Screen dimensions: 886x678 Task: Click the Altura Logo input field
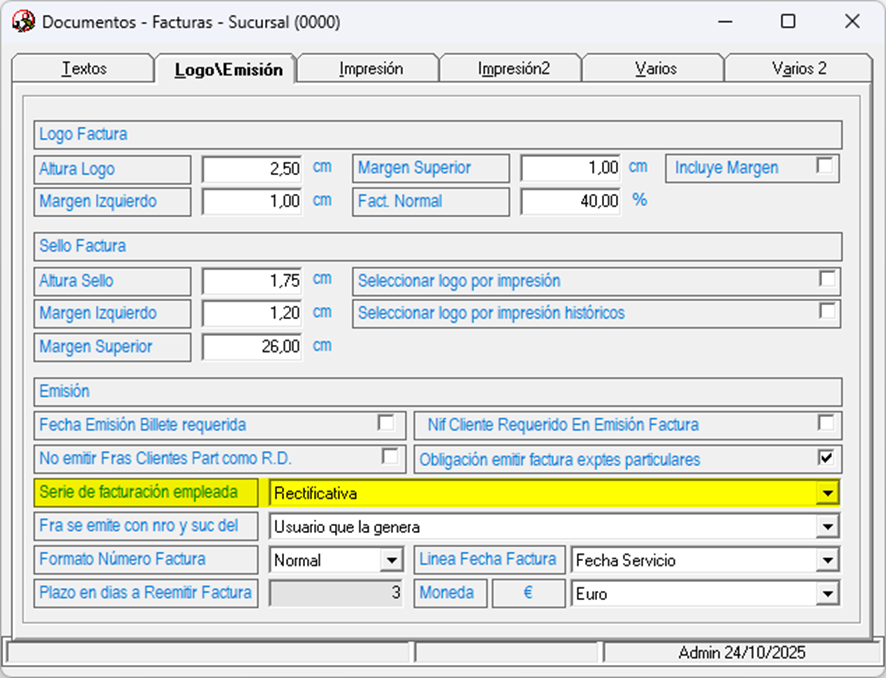click(253, 170)
